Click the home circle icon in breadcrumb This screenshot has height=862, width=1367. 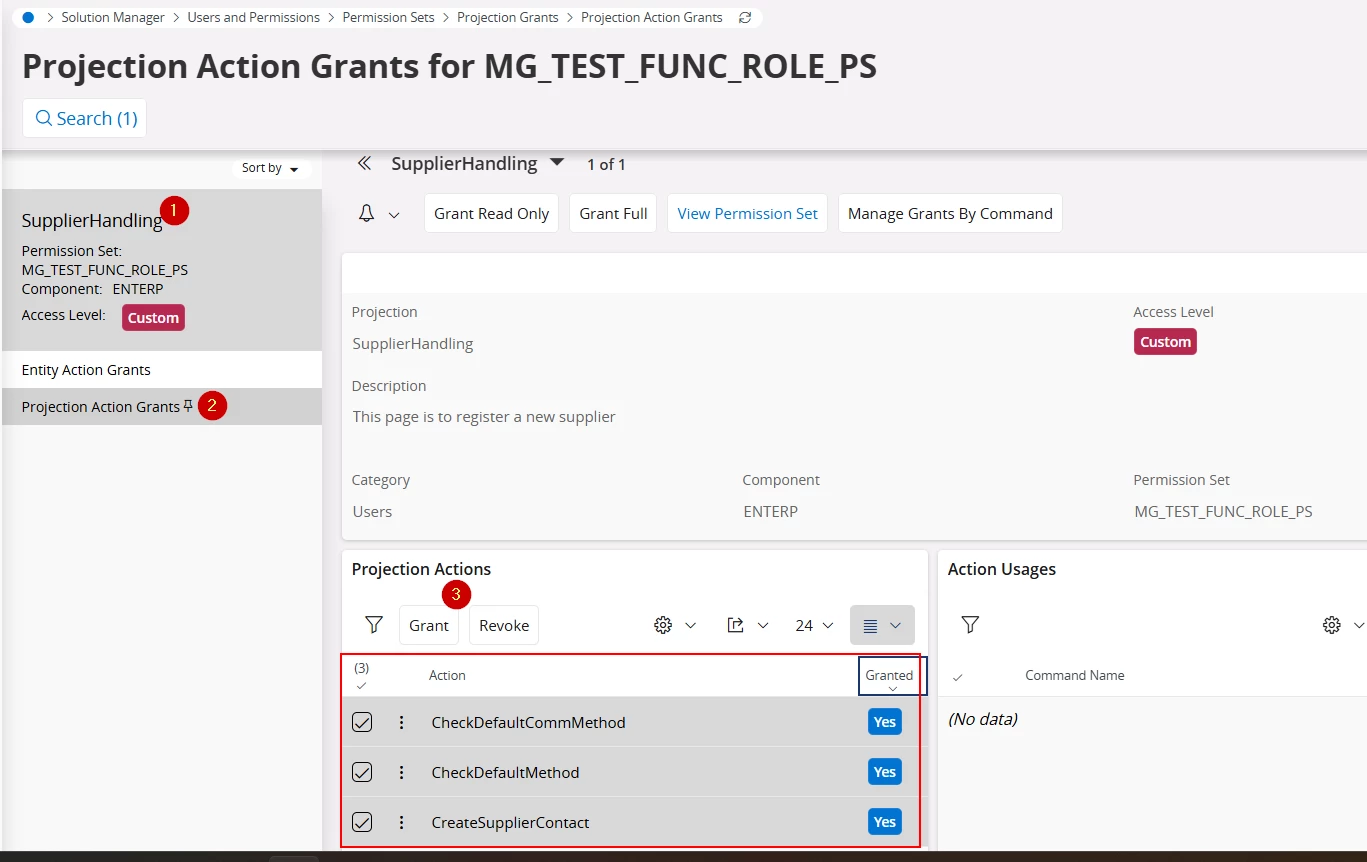28,17
